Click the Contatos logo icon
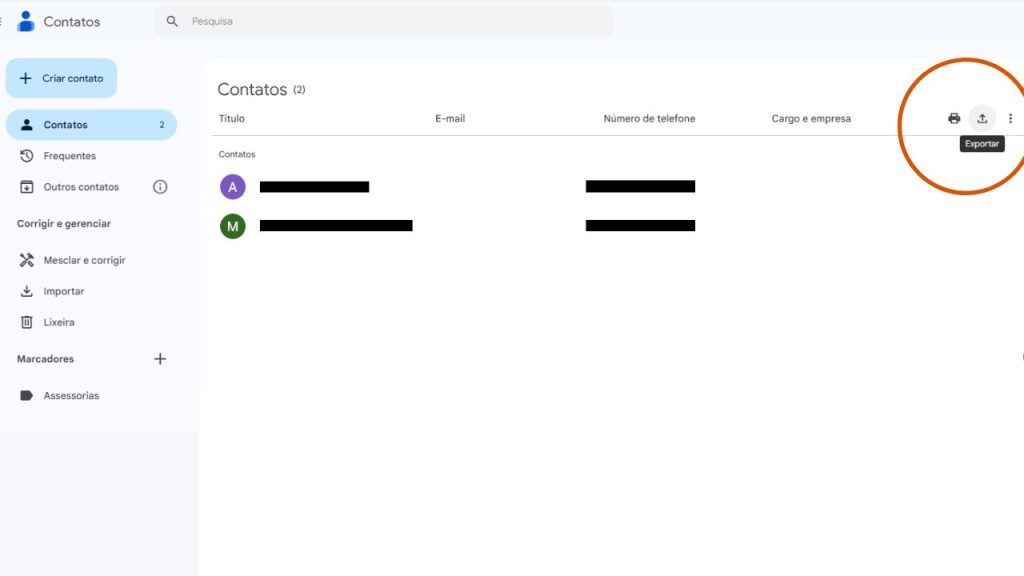Screen dimensions: 1024x576 [25, 20]
